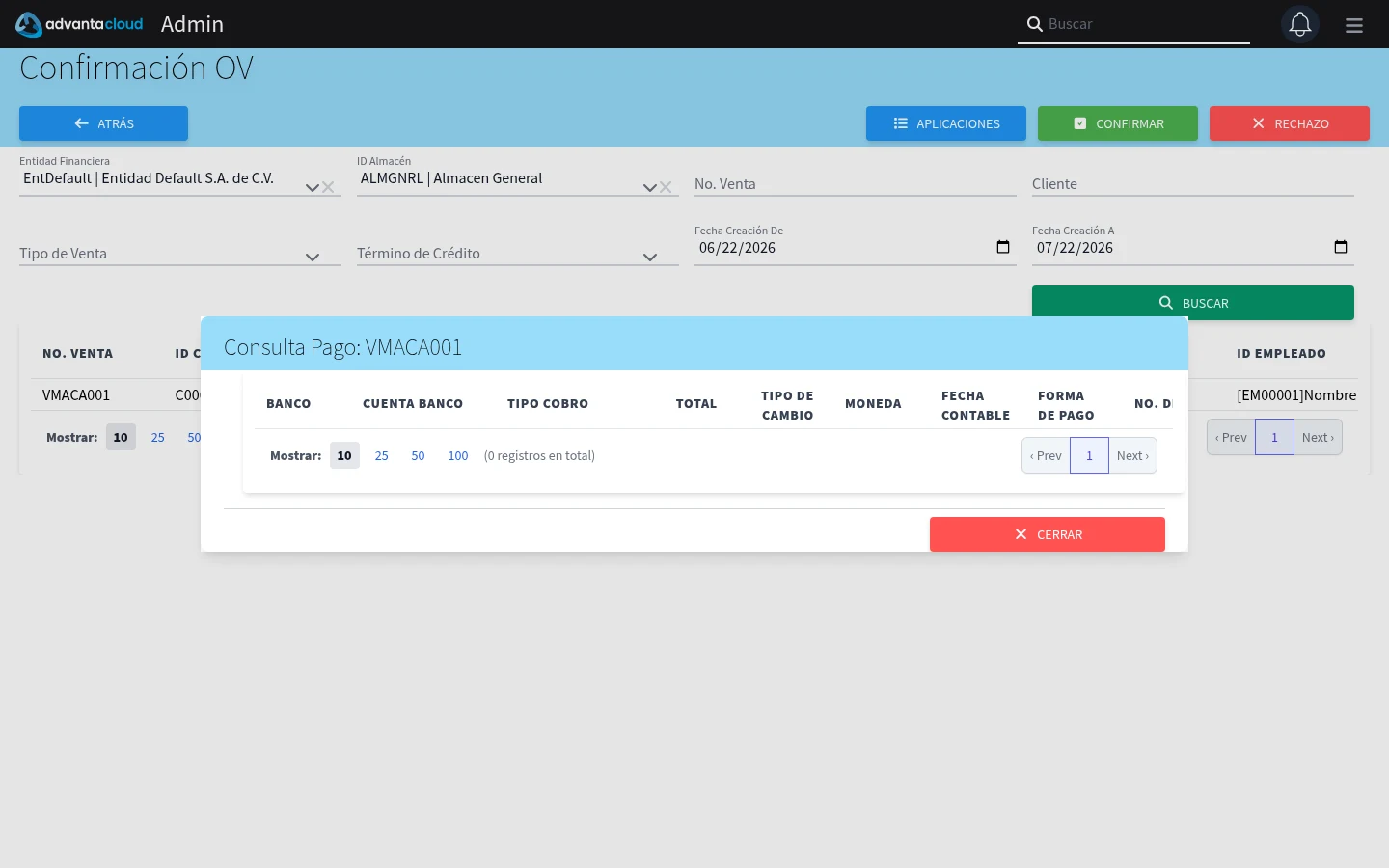
Task: Click the RECHAZO button
Action: (1290, 123)
